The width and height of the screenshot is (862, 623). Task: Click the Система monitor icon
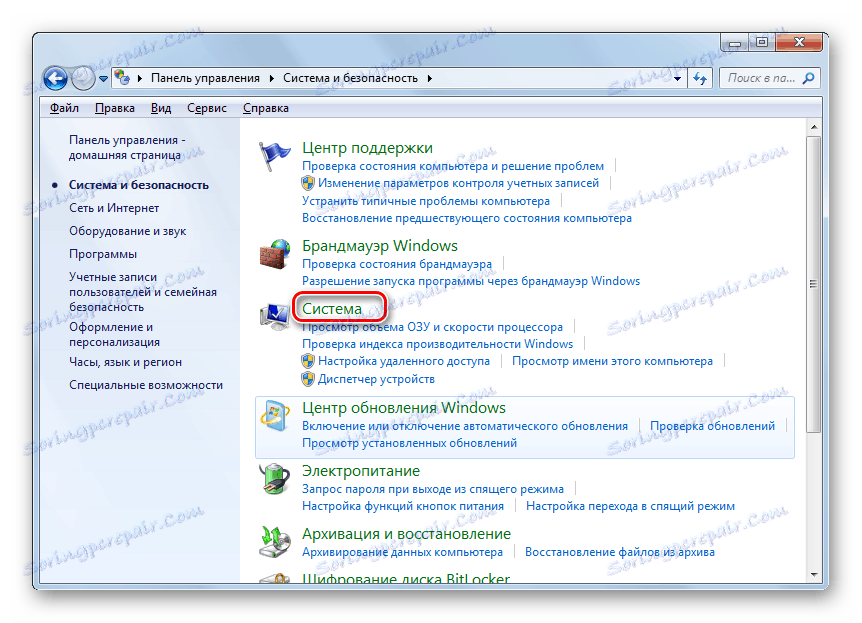(x=274, y=316)
